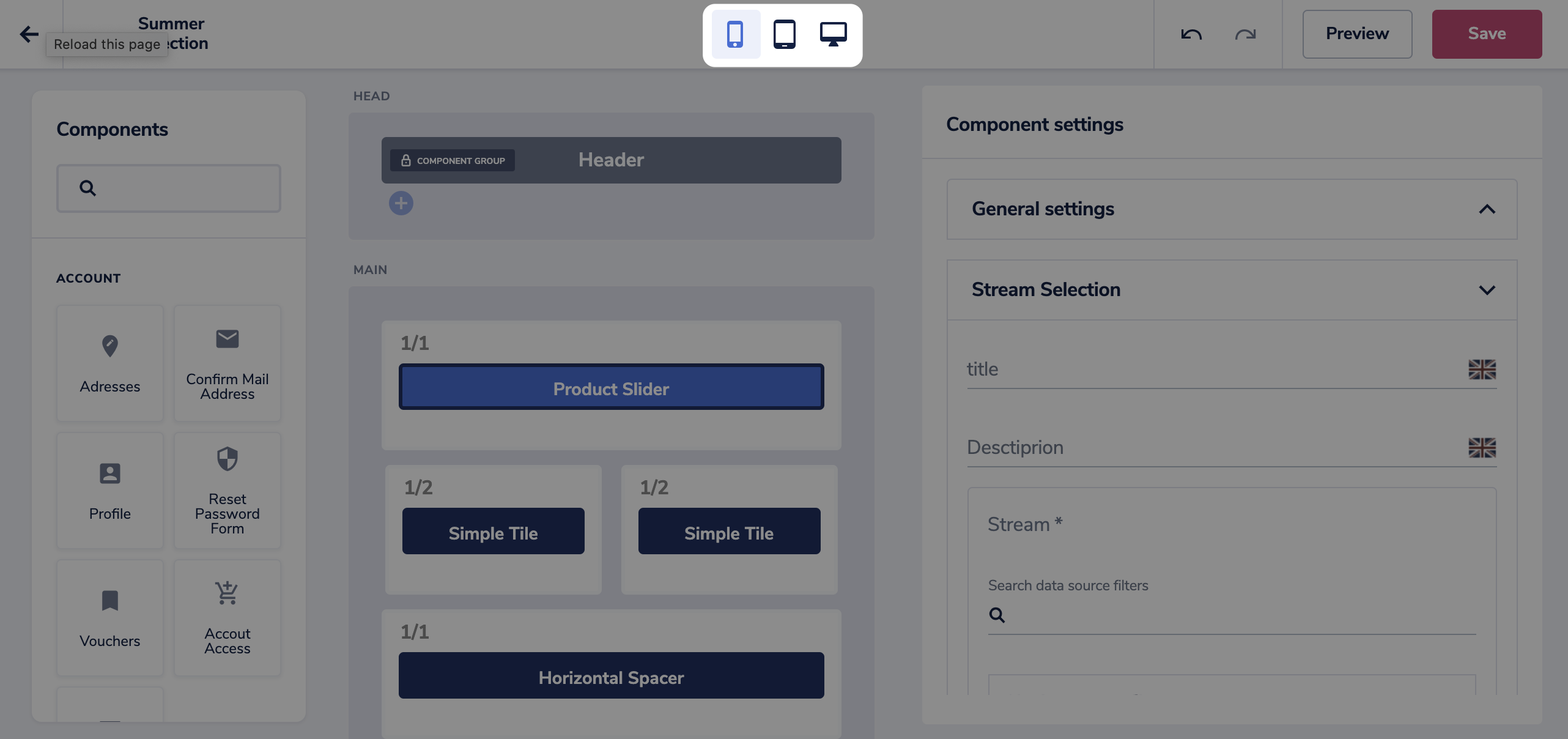The image size is (1568, 739).
Task: Select the Adresses component
Action: (x=110, y=363)
